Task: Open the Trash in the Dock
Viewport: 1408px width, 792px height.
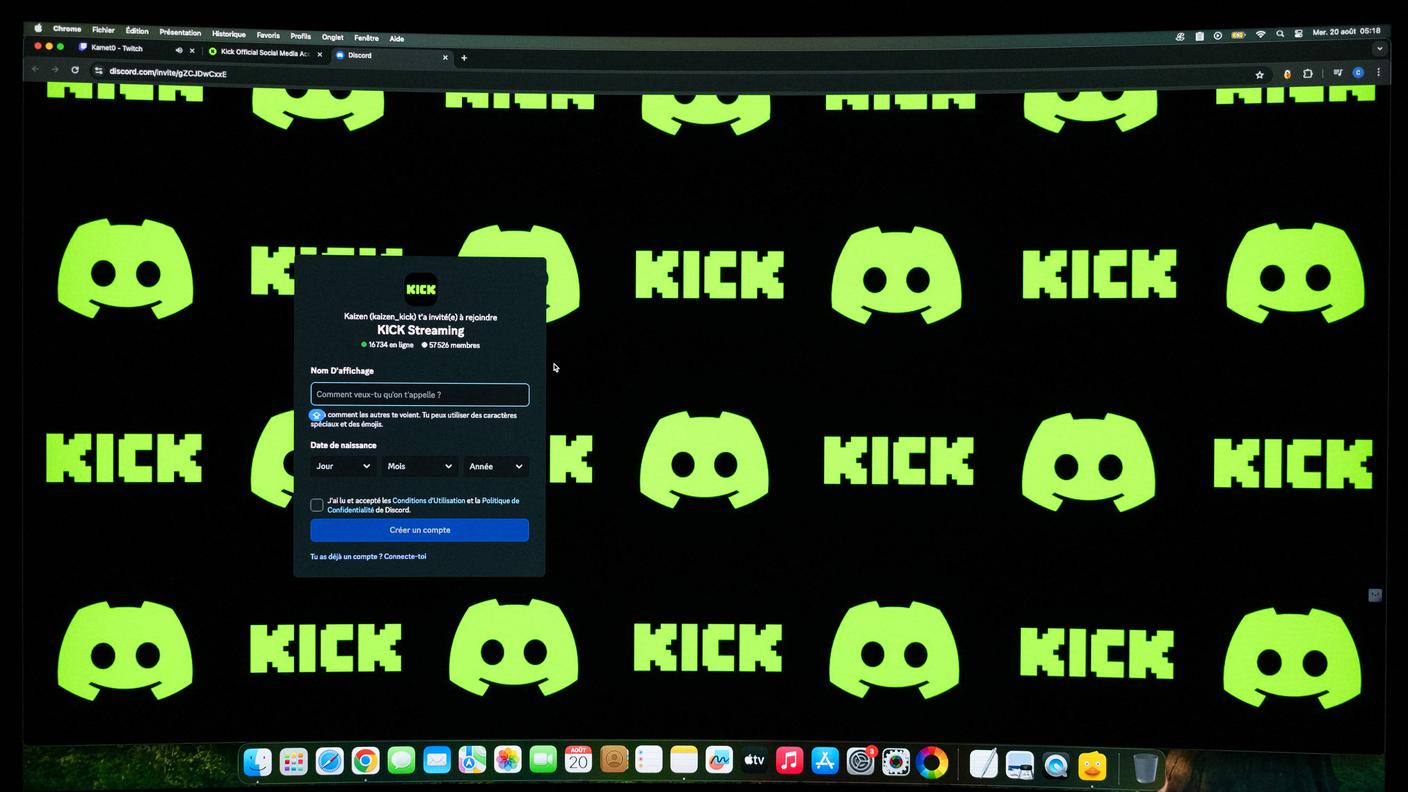Action: coord(1146,768)
